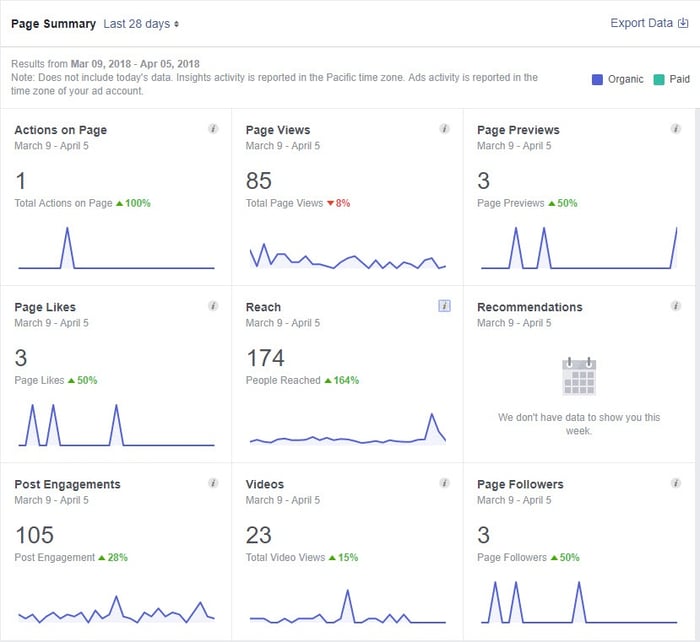
Task: Click the Paid green legend swatch
Action: click(658, 79)
